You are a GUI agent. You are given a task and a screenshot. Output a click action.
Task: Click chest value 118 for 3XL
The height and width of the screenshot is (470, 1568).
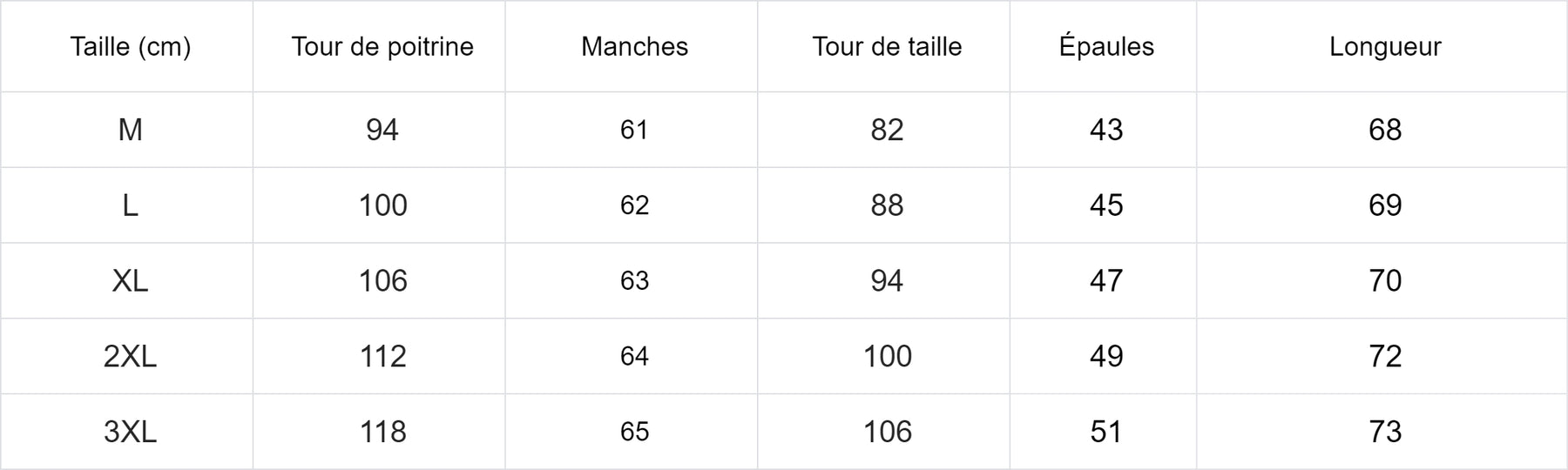point(382,432)
